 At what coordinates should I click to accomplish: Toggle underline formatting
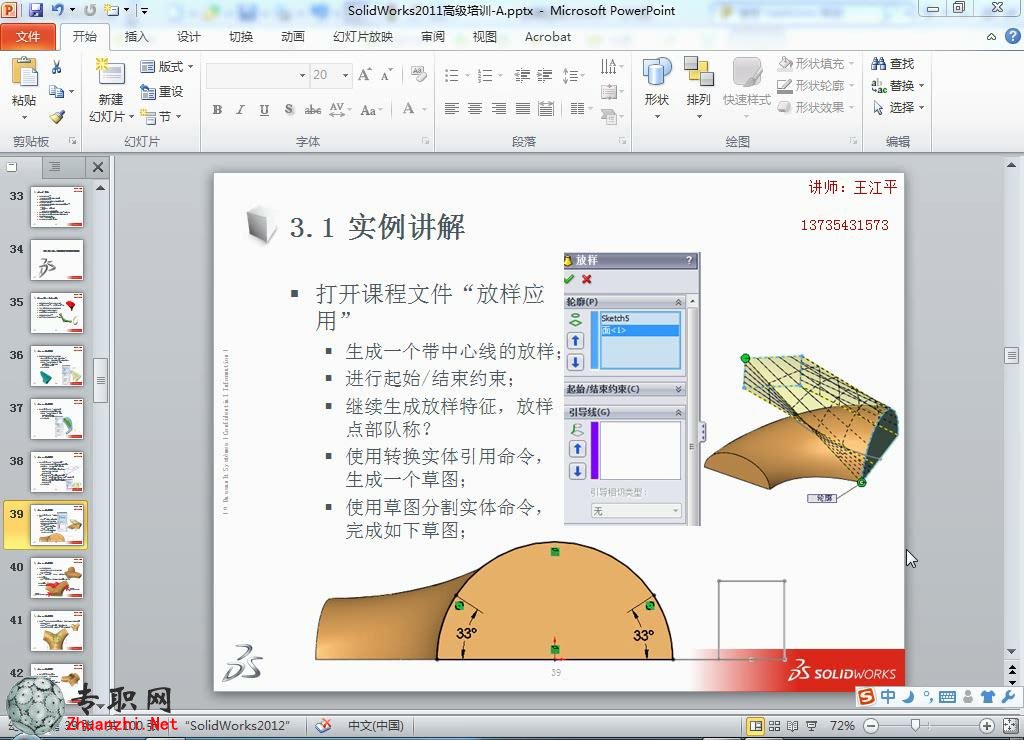click(x=264, y=110)
